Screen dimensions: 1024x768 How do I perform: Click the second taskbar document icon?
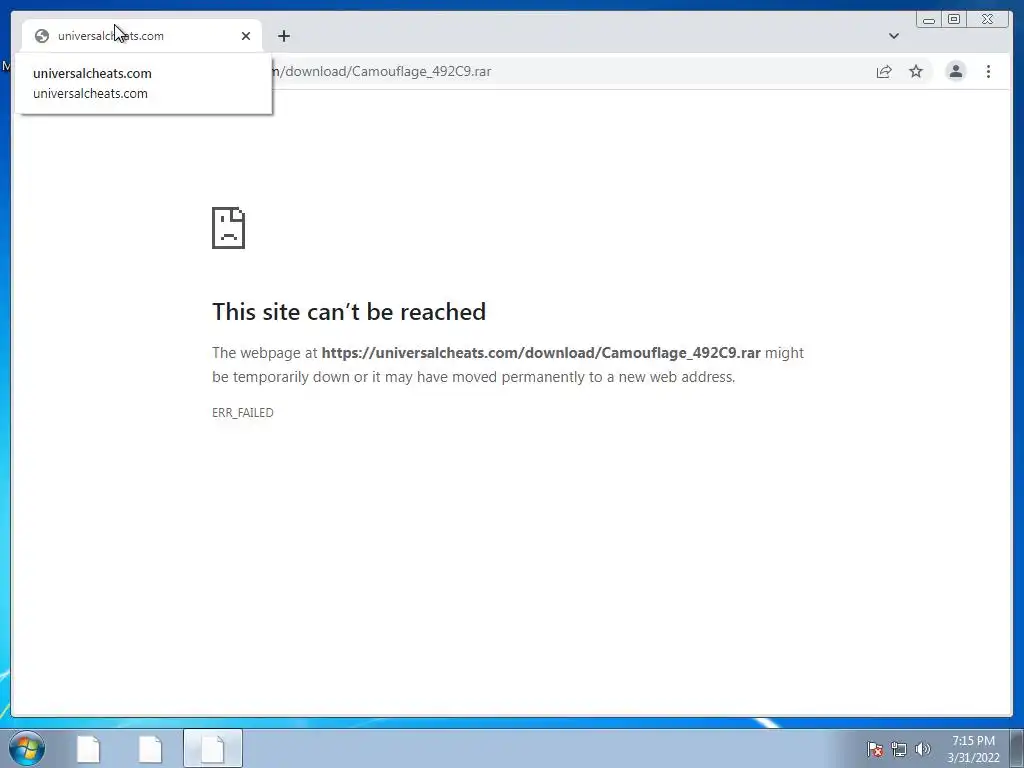point(150,748)
